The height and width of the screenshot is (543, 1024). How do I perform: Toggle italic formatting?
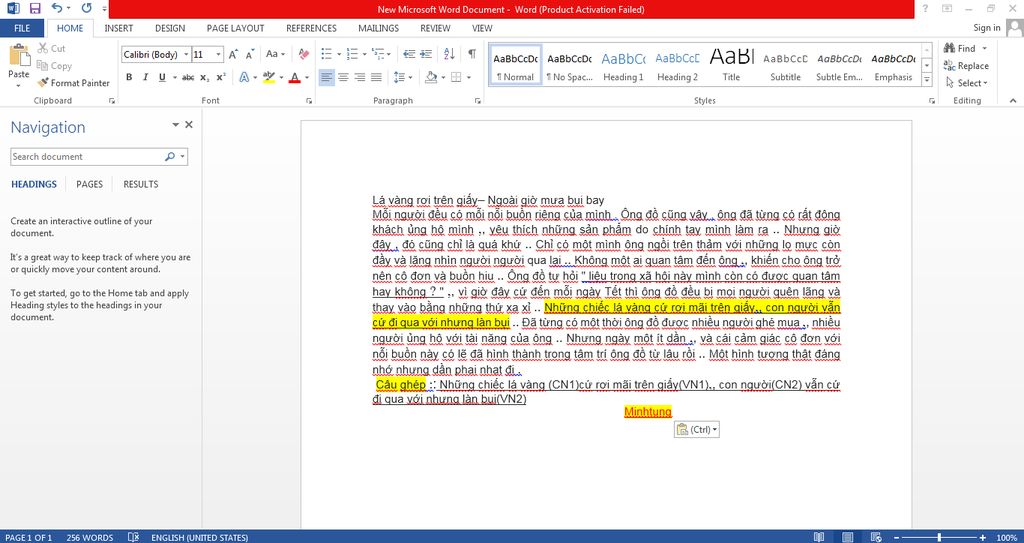tap(145, 77)
